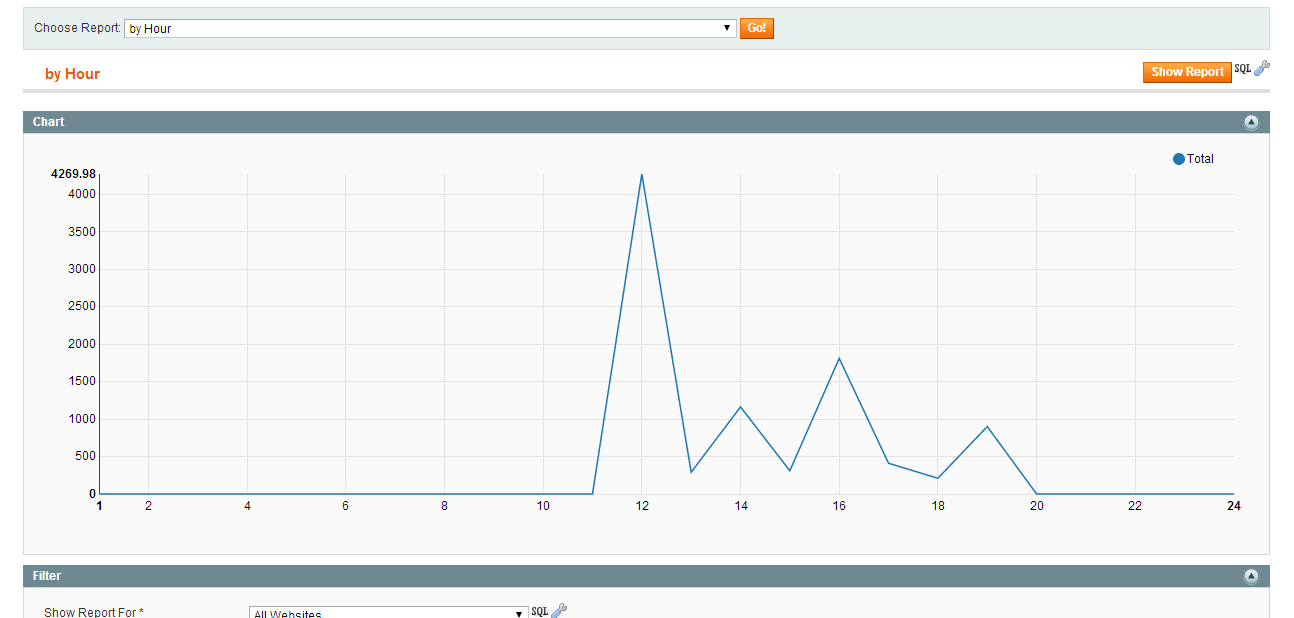Click the Total legend text
Image resolution: width=1294 pixels, height=618 pixels.
[x=1200, y=159]
